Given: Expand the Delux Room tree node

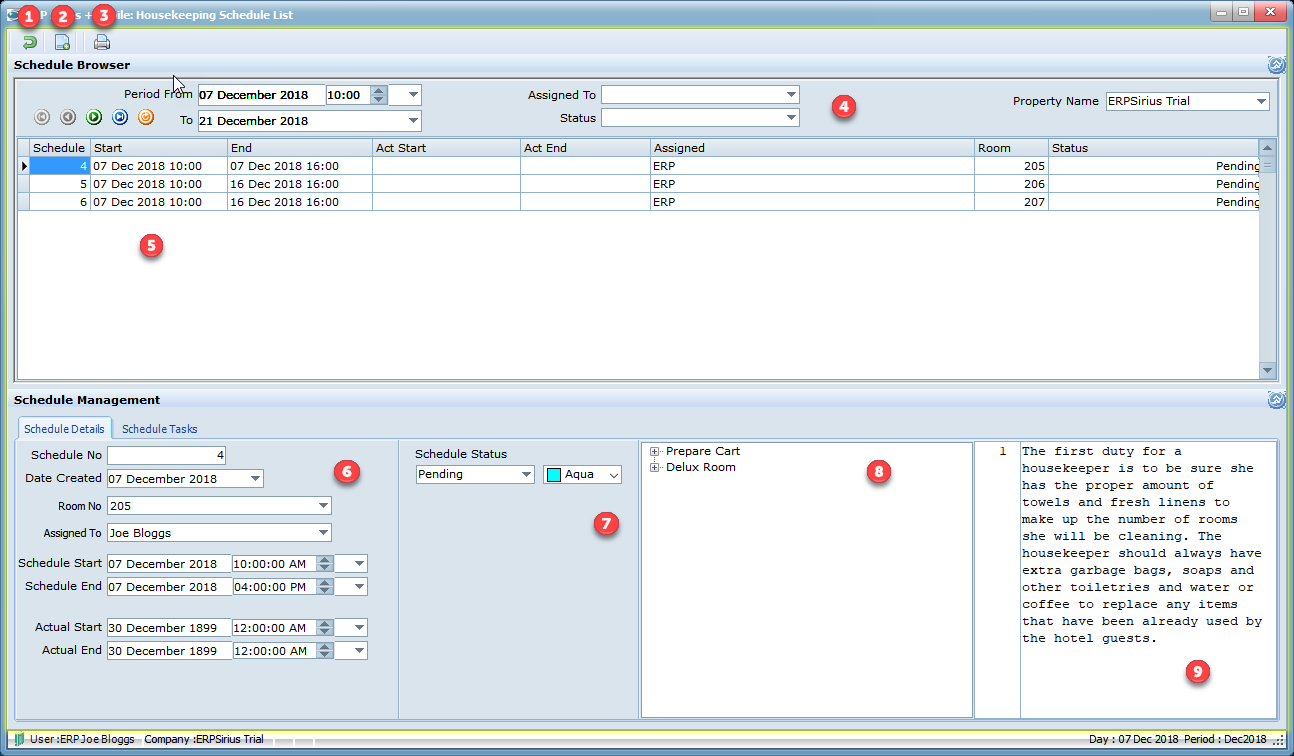Looking at the screenshot, I should (655, 468).
